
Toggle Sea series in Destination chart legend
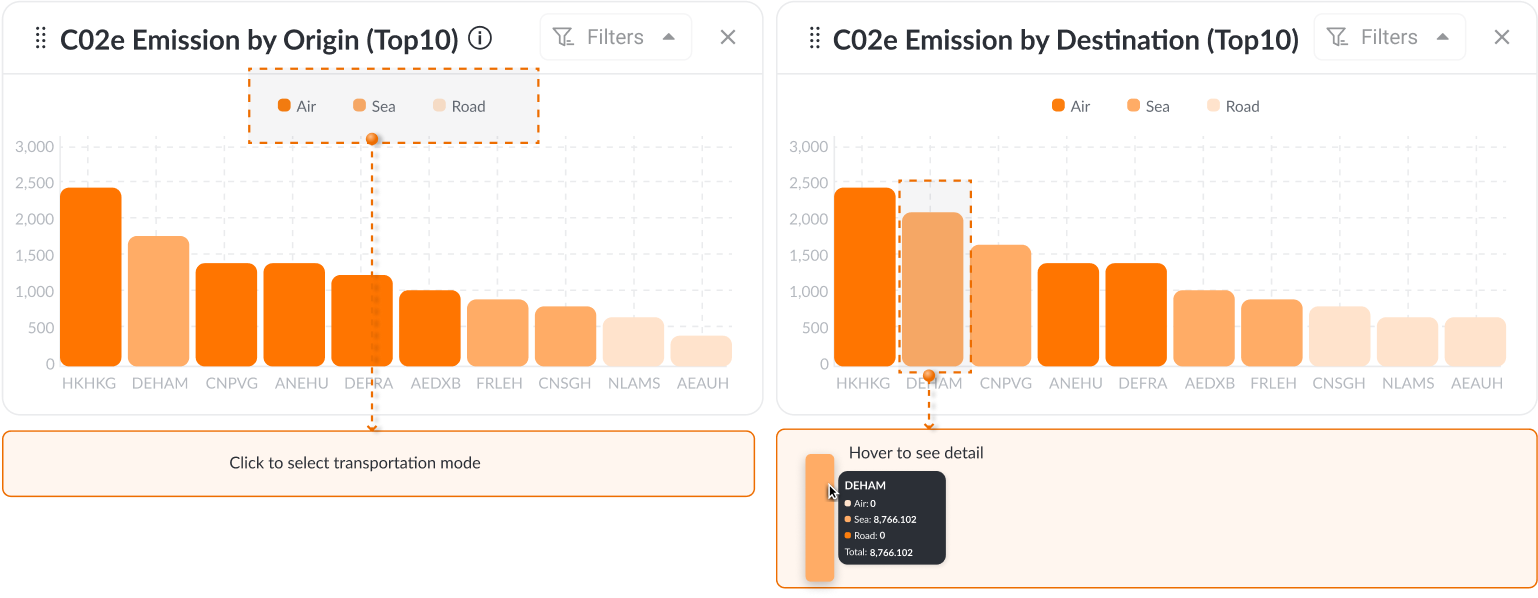click(1148, 106)
